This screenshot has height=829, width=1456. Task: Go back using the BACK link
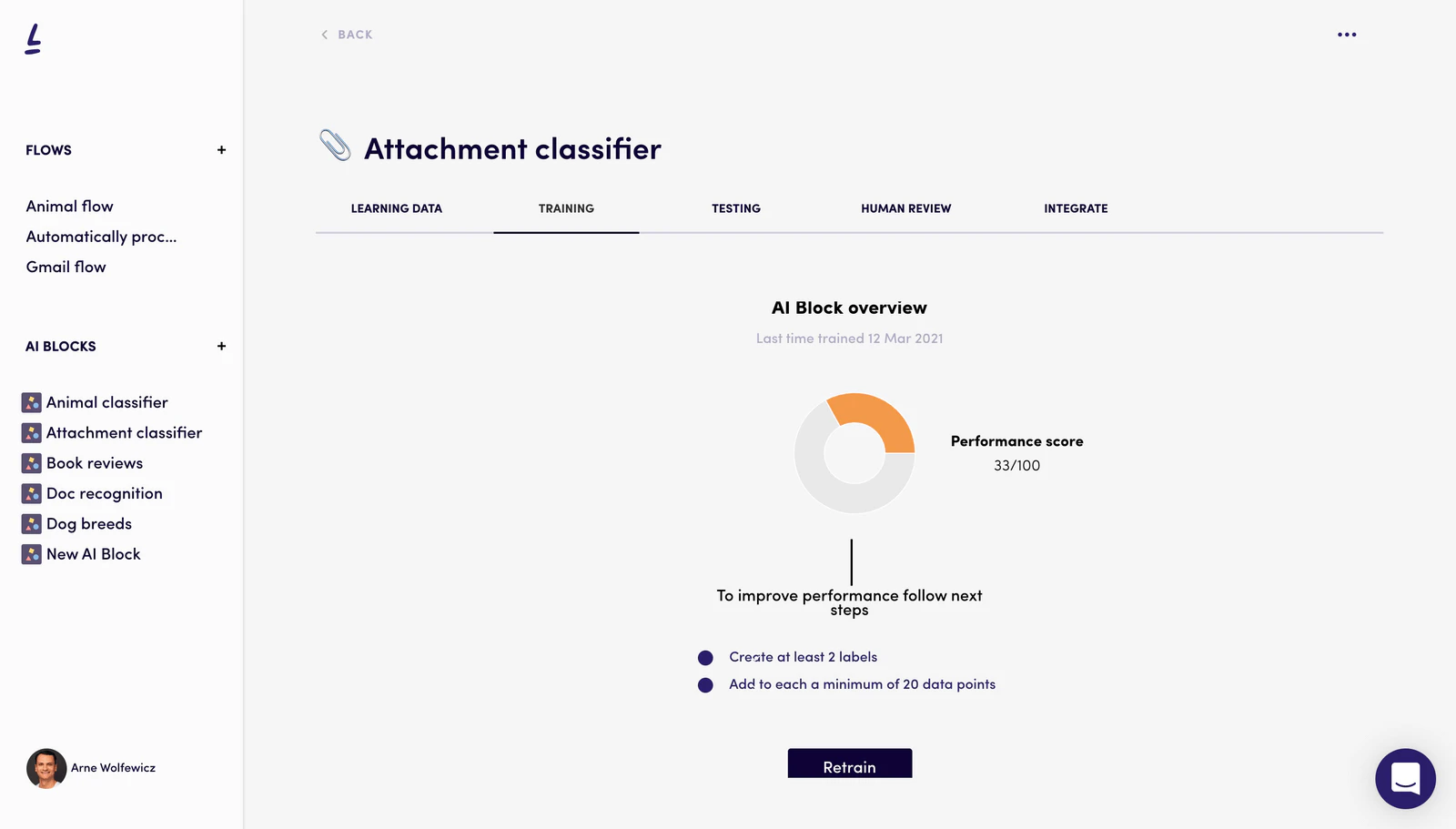346,35
